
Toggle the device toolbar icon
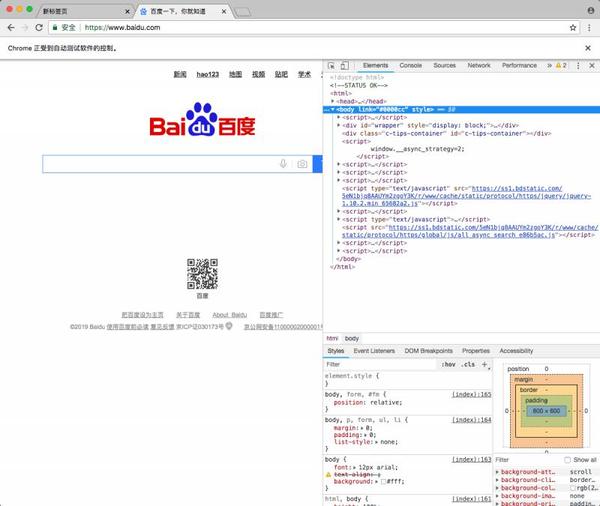344,65
